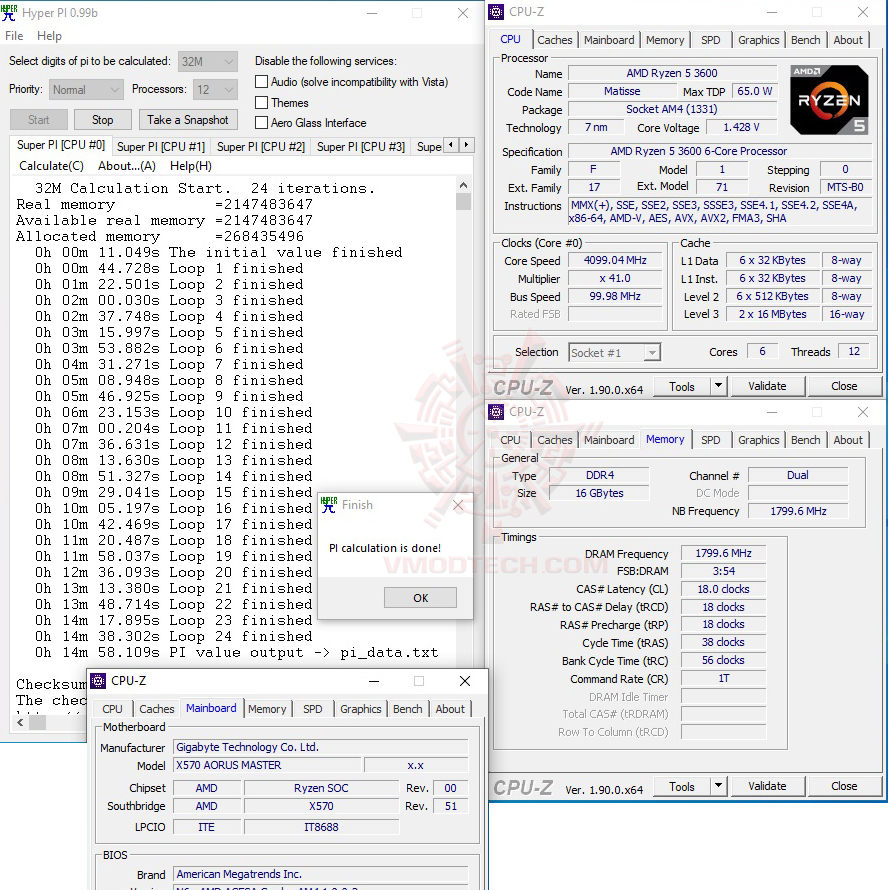This screenshot has height=890, width=888.
Task: Click the DRAM Frequency 1799.6 MHz value
Action: (723, 553)
